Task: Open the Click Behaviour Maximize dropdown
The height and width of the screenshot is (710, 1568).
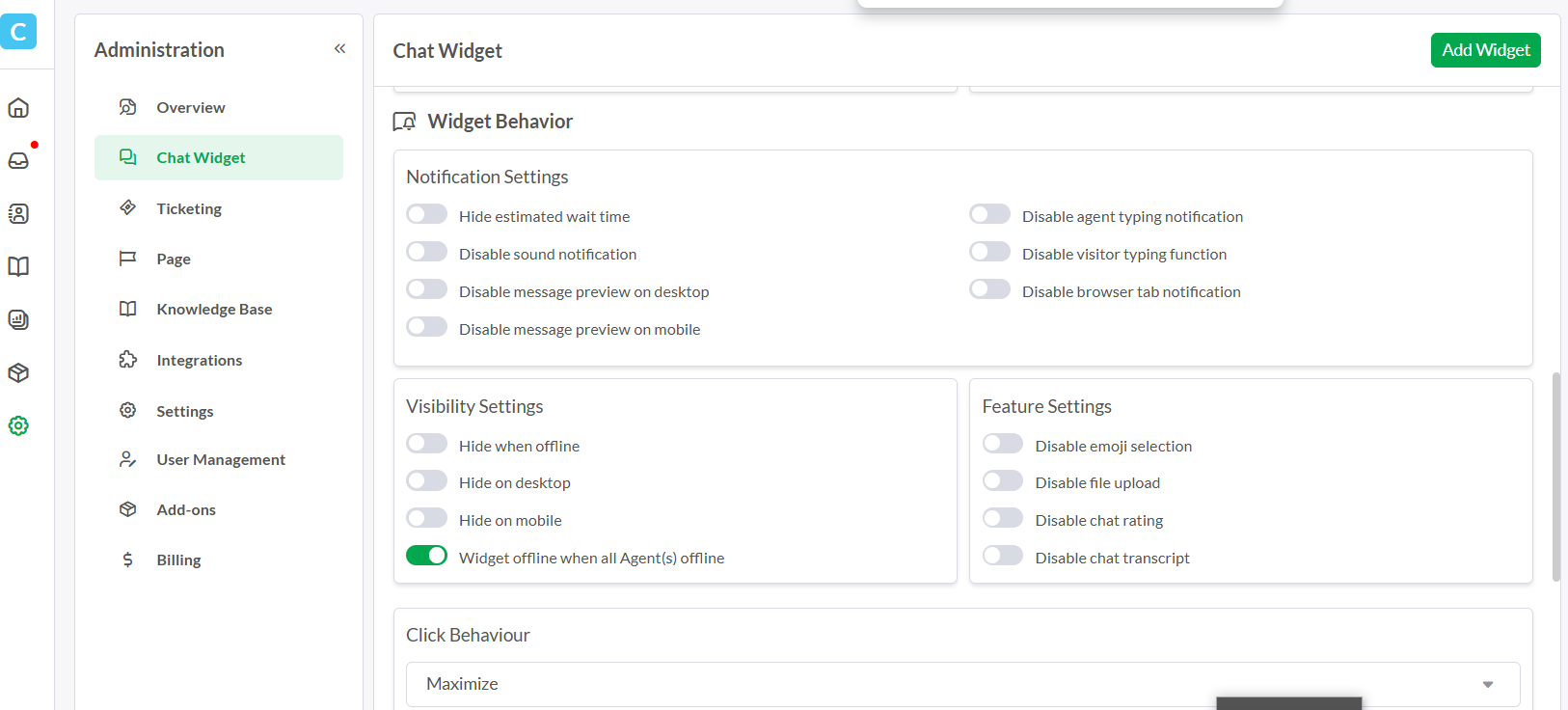Action: 962,684
